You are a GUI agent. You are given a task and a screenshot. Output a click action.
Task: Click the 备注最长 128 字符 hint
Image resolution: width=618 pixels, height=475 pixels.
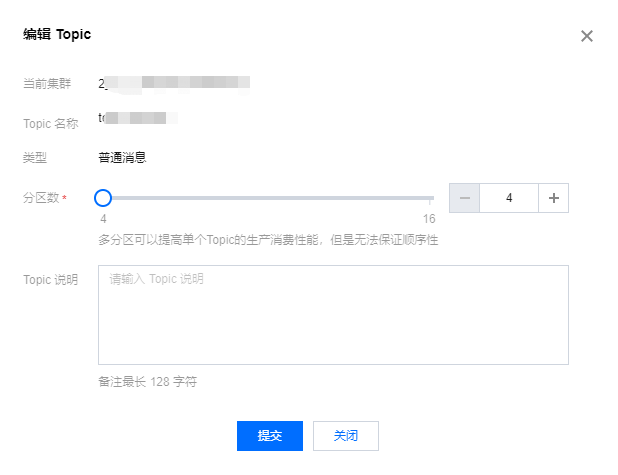147,382
